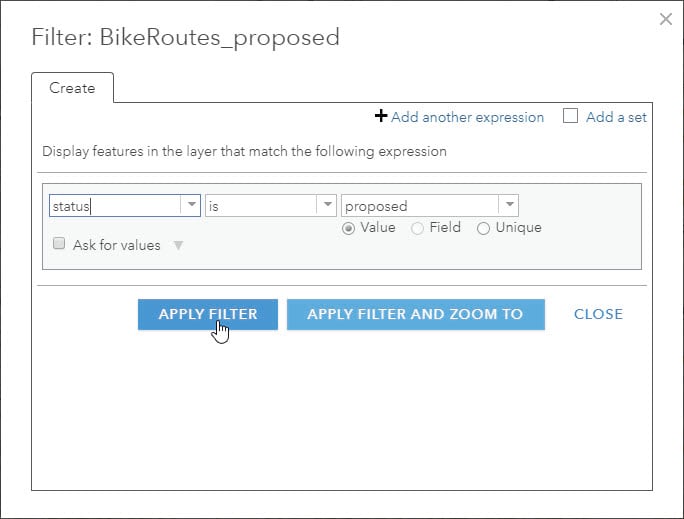Switch to the Create tab
Image resolution: width=684 pixels, height=519 pixels.
point(72,88)
